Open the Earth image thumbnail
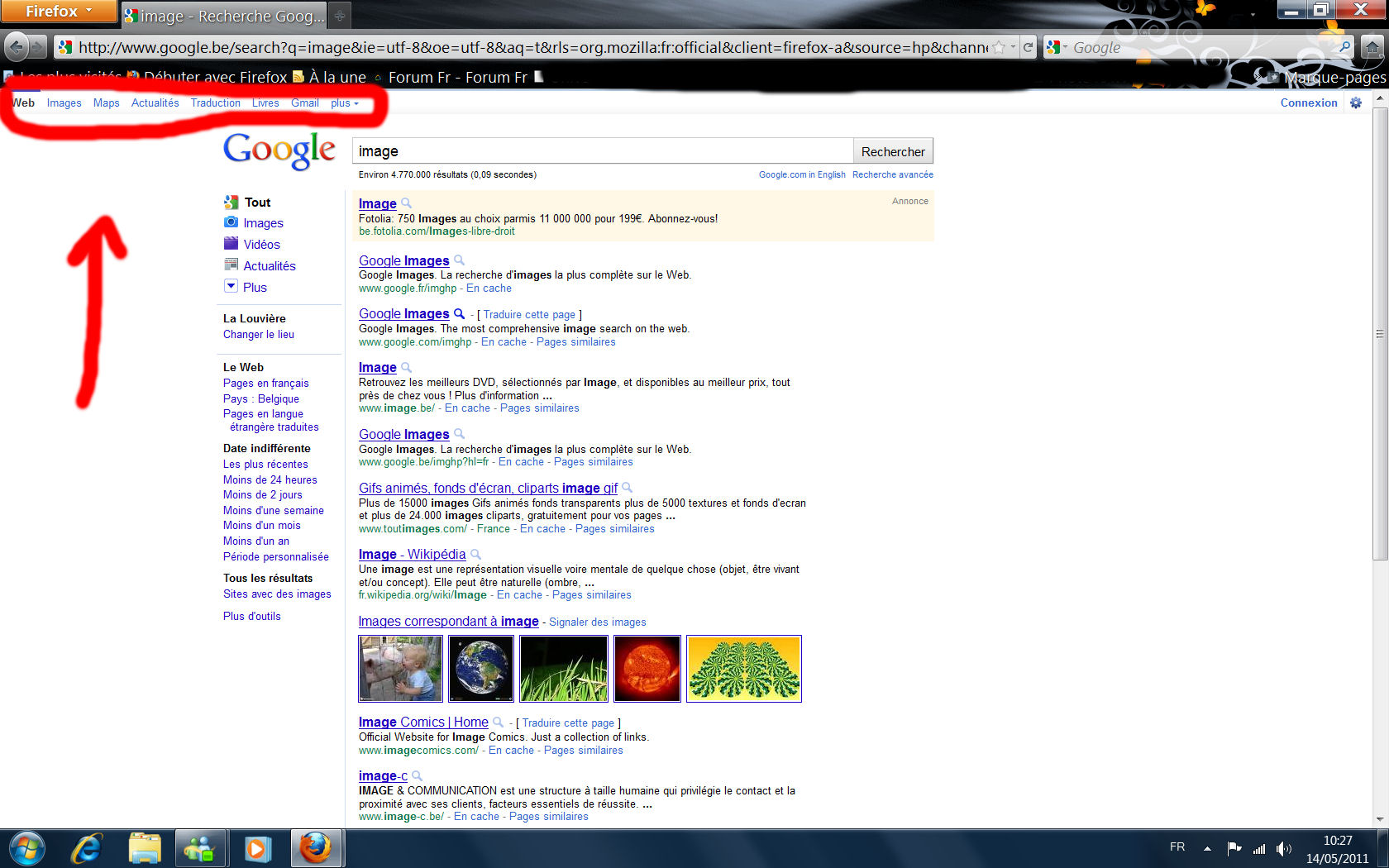Screen dimensions: 1389x868 tap(481, 669)
